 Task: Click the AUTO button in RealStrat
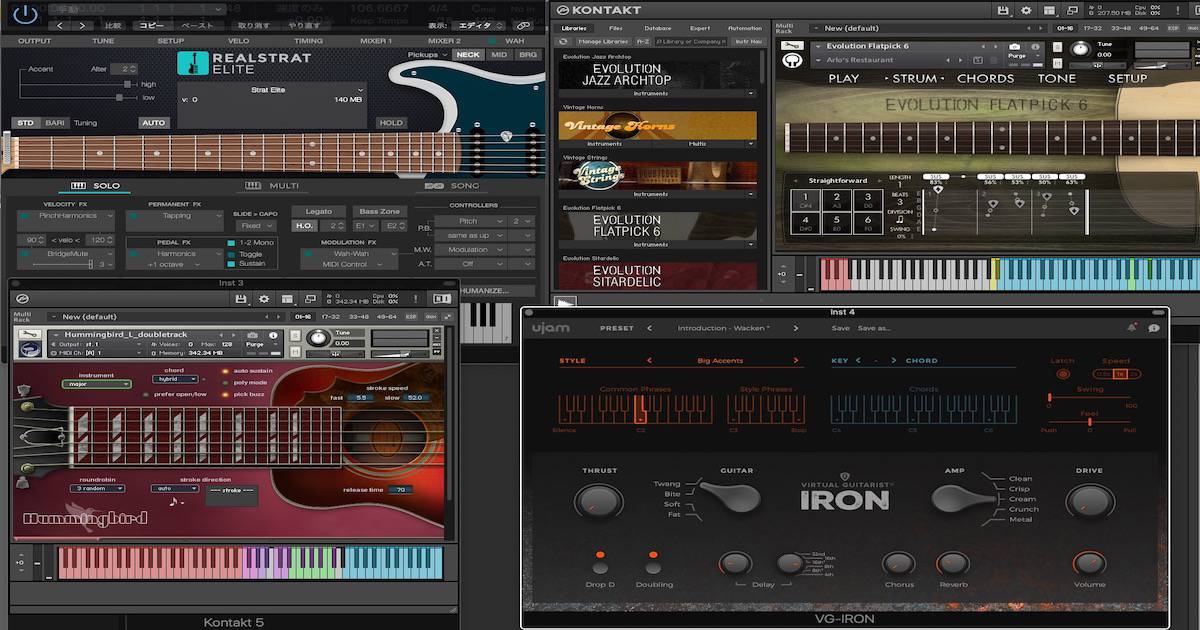tap(154, 123)
